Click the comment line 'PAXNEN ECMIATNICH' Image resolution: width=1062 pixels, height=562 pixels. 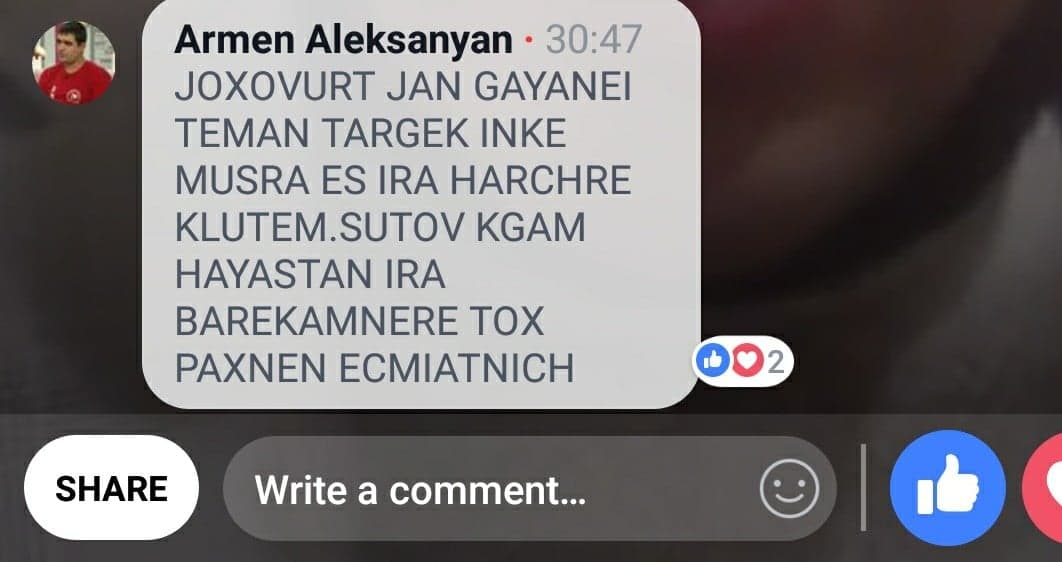[375, 367]
